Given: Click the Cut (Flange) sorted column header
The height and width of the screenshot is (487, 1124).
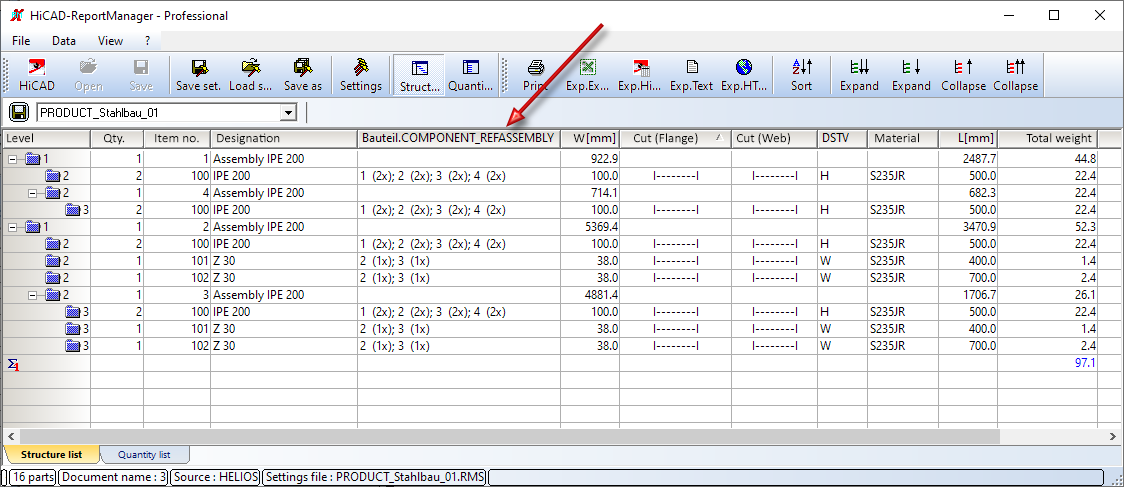Looking at the screenshot, I should click(x=675, y=138).
